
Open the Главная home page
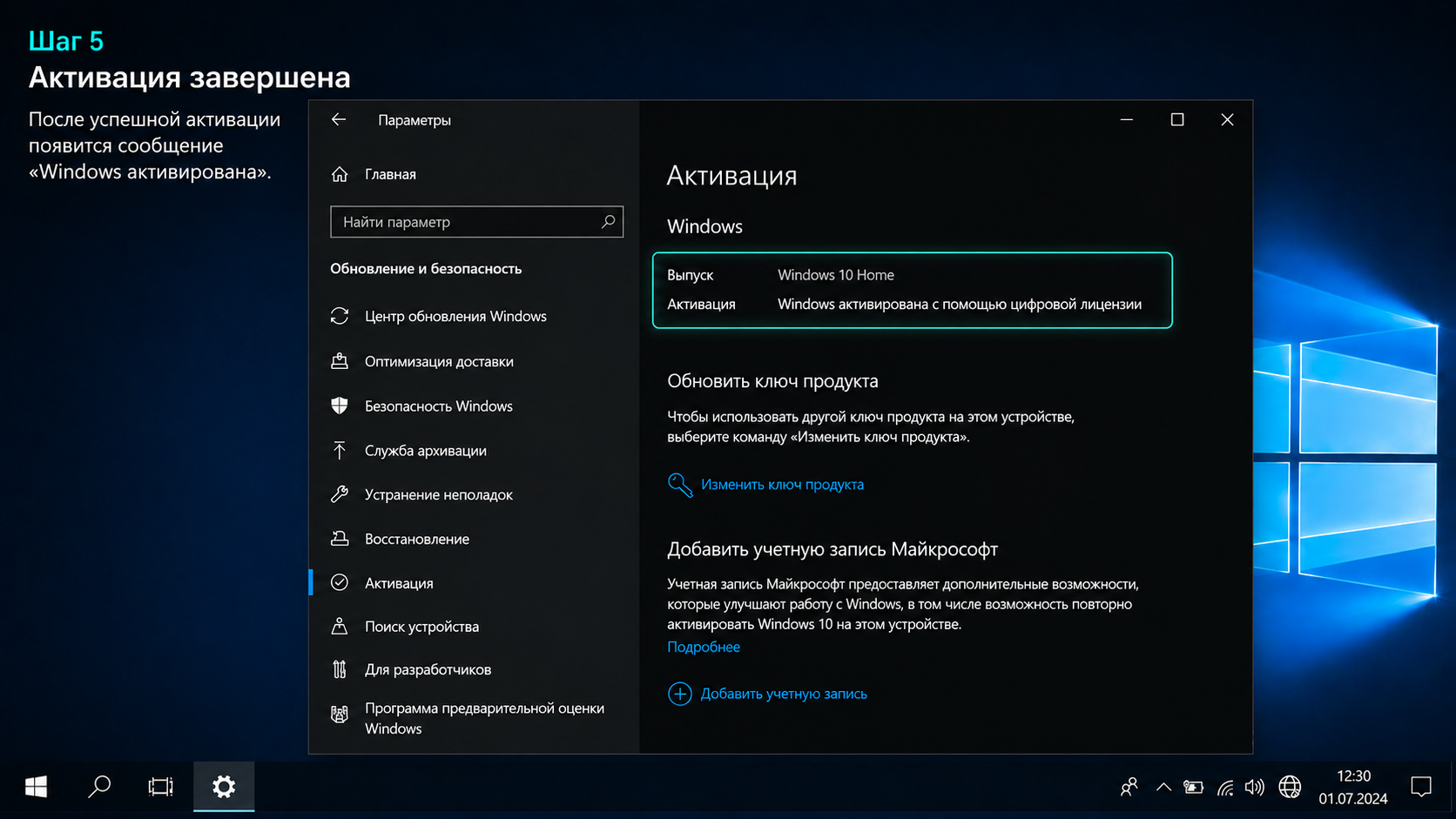[x=390, y=174]
